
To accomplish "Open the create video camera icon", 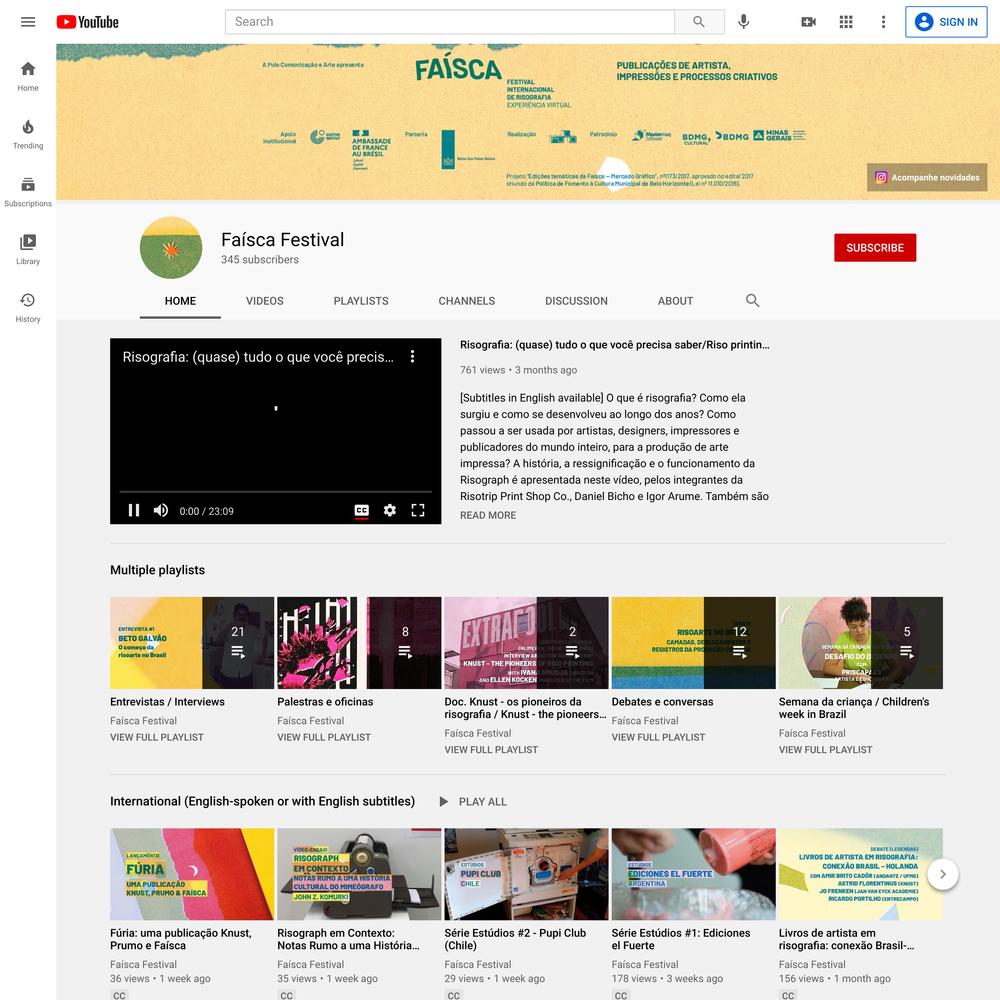I will click(809, 22).
